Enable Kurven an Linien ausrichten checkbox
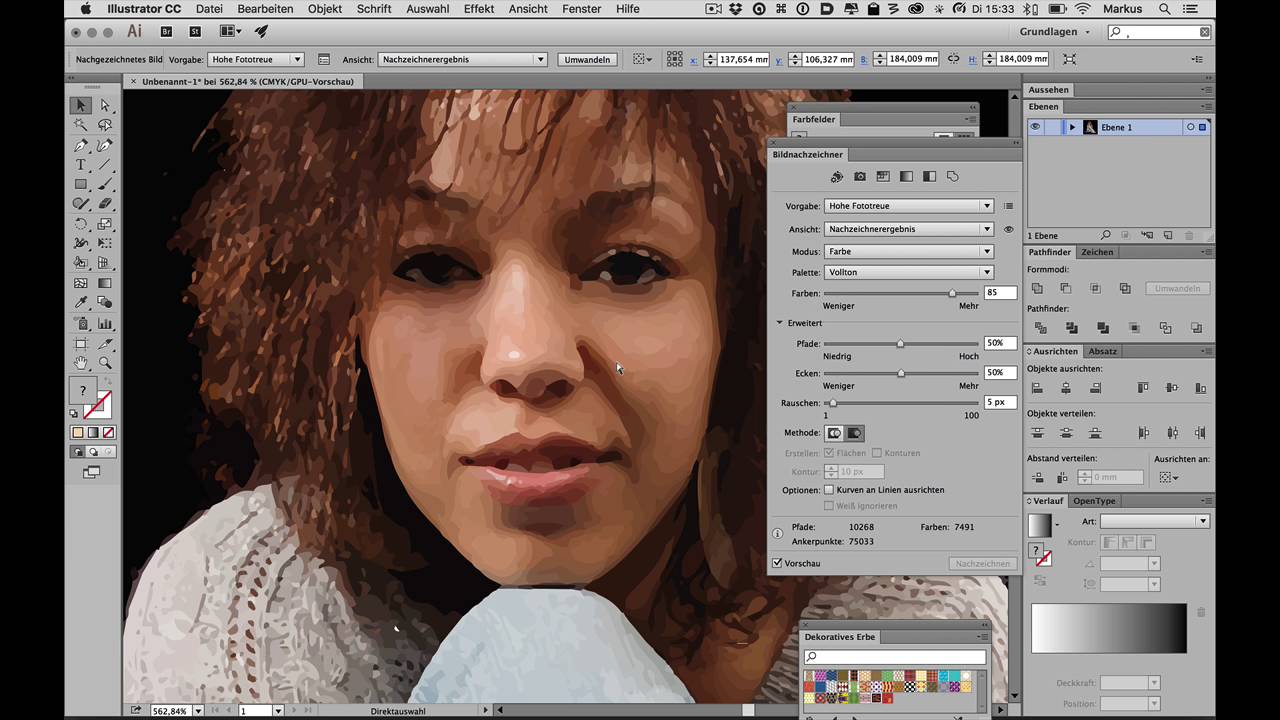 point(828,490)
